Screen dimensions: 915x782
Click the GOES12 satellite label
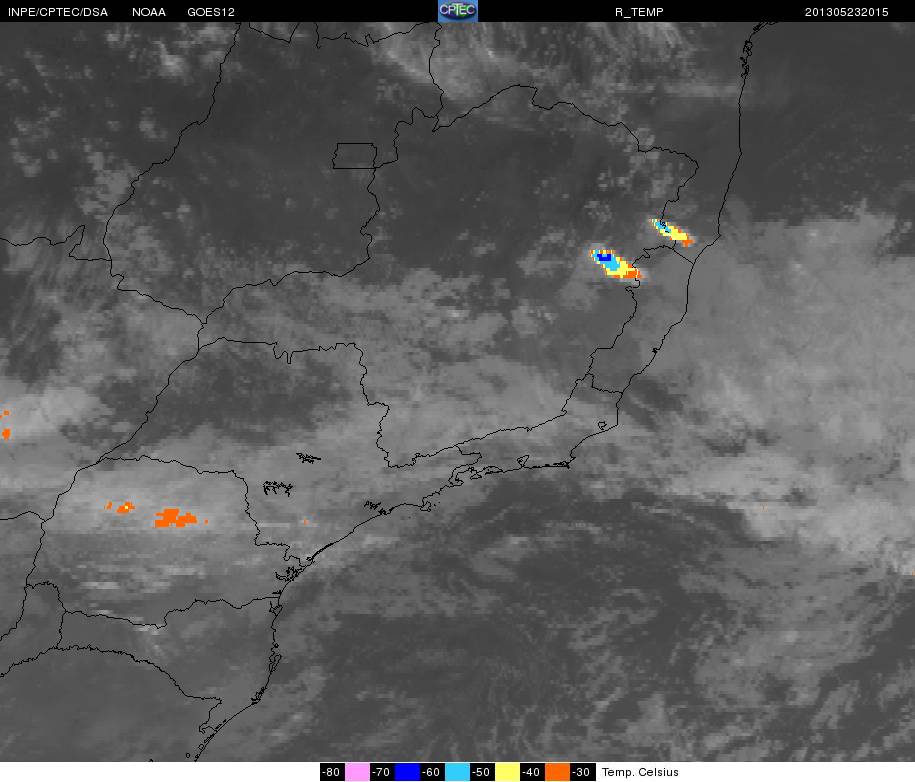(x=211, y=12)
